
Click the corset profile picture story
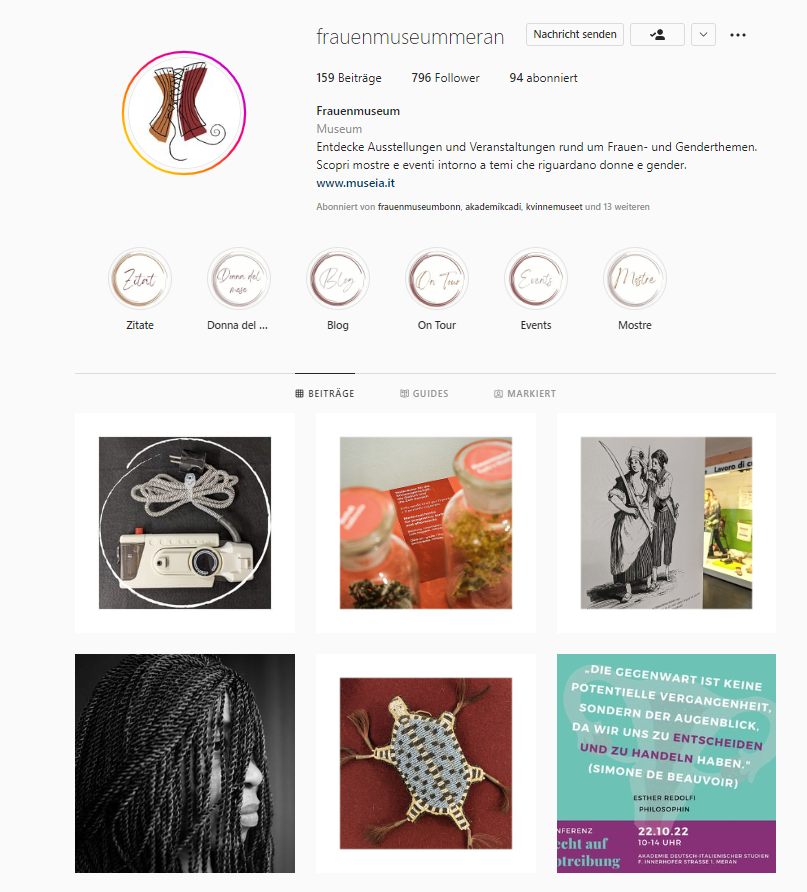184,113
